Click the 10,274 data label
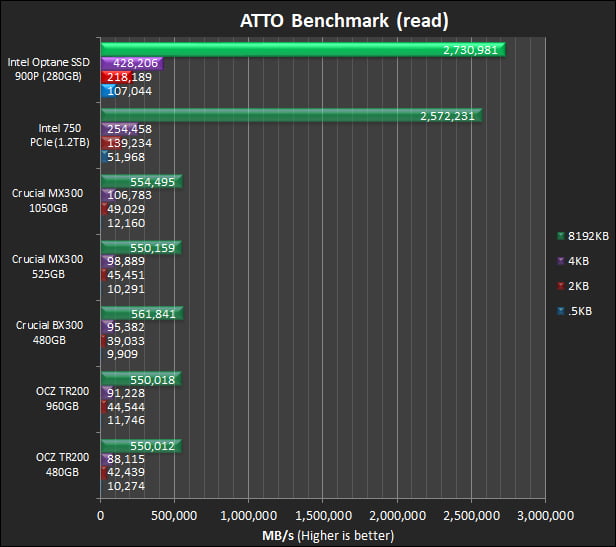Screen dimensions: 616x547 (126, 486)
